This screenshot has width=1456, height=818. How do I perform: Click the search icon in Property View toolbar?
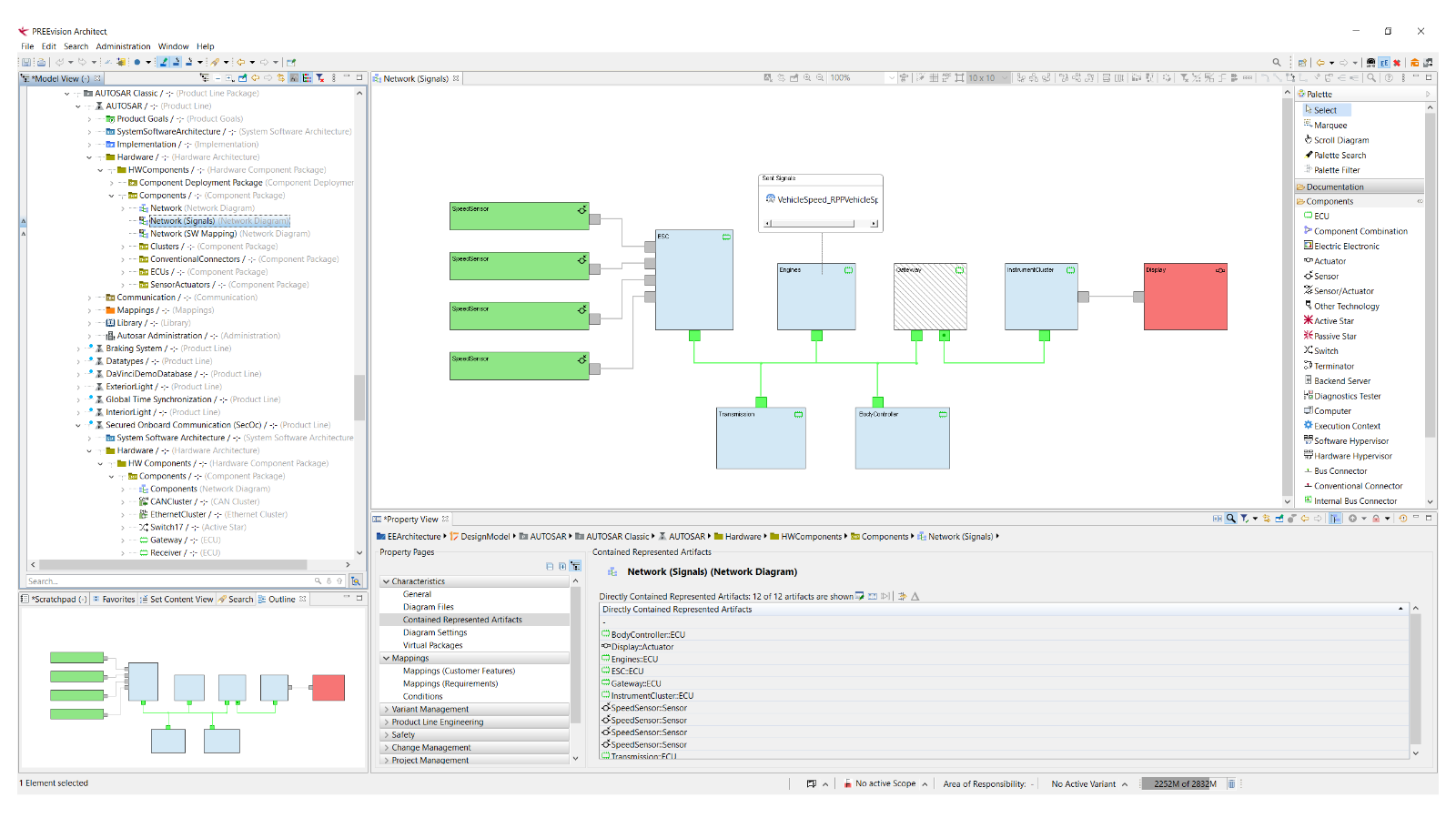pos(1230,519)
